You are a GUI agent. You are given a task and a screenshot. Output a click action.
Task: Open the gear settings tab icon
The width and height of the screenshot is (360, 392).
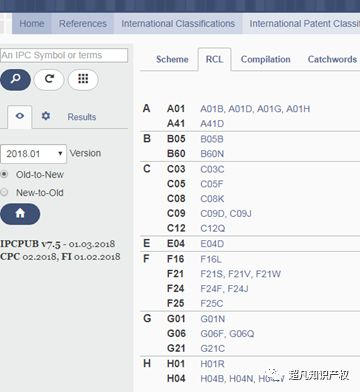click(46, 116)
